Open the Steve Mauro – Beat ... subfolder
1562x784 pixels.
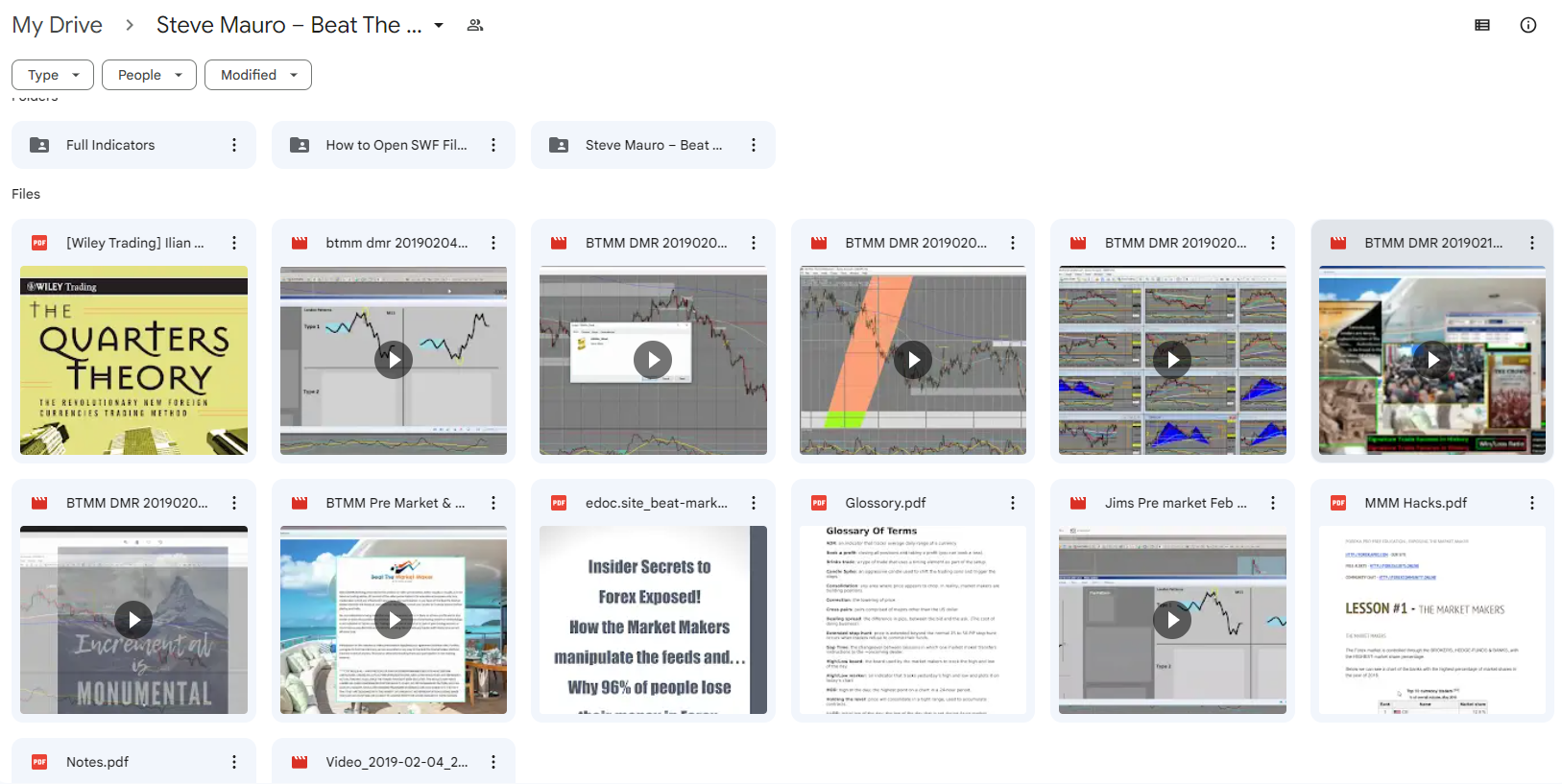tap(653, 145)
